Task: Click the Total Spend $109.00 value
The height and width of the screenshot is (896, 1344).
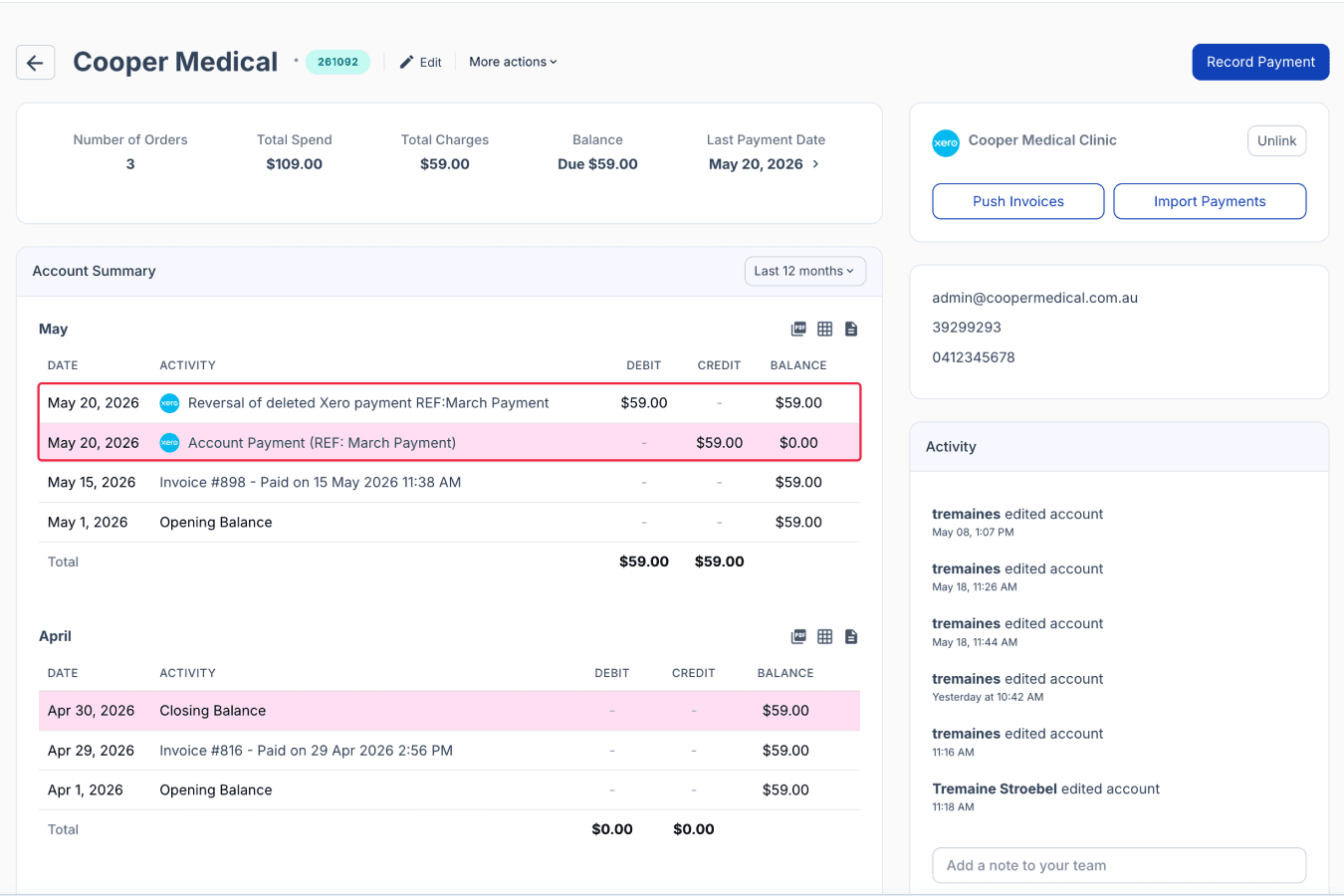Action: coord(294,164)
